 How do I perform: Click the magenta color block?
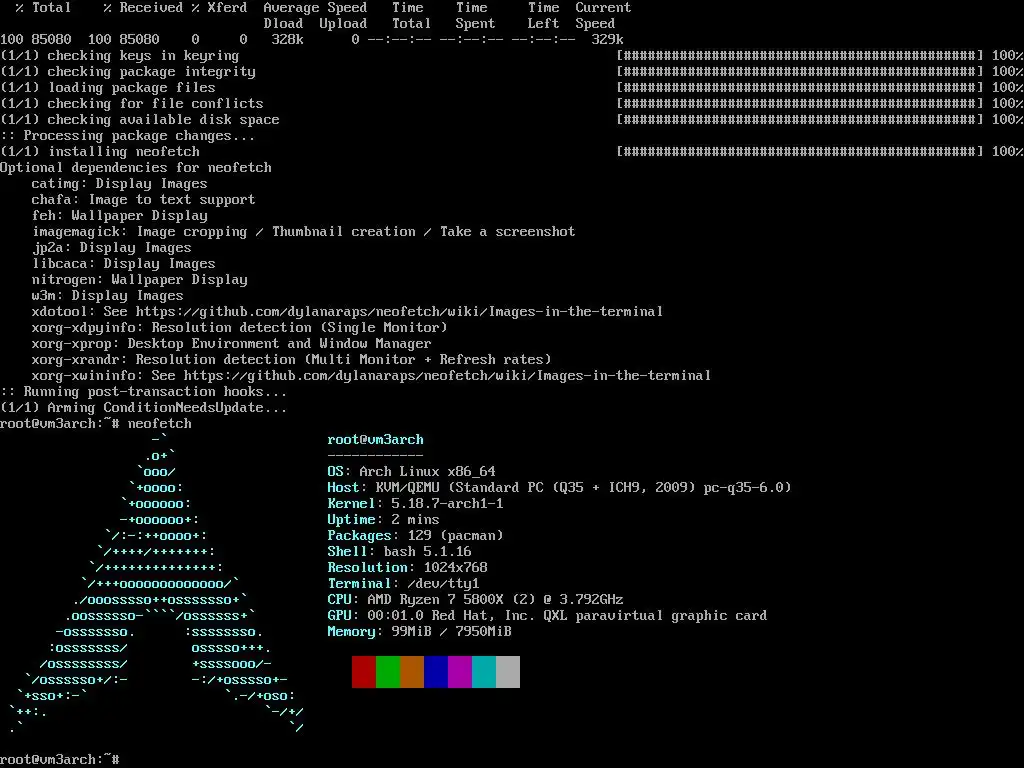[x=460, y=672]
